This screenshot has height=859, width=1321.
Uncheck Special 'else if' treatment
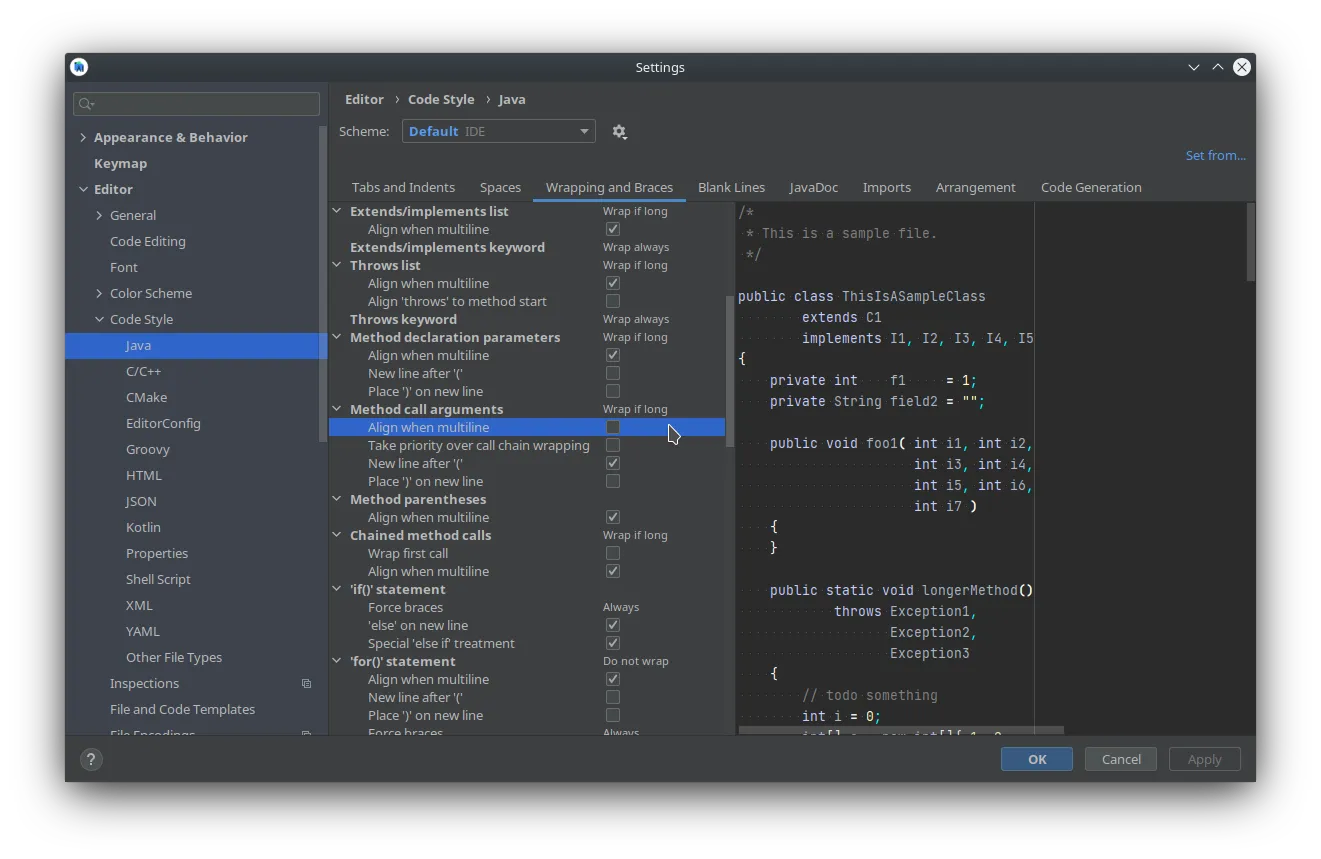pyautogui.click(x=613, y=643)
